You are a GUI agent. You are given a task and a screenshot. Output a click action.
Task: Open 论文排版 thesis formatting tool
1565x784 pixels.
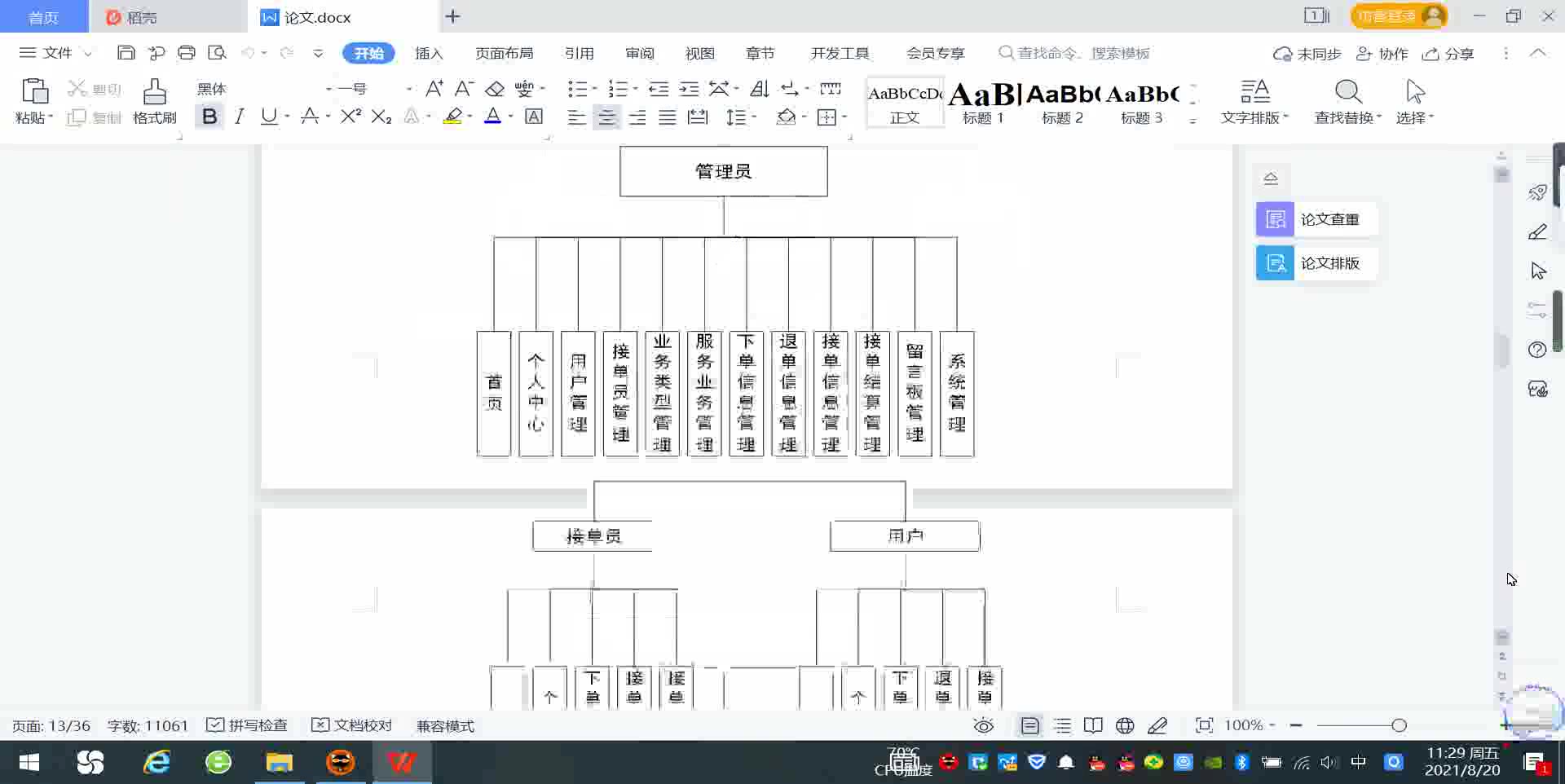1316,263
